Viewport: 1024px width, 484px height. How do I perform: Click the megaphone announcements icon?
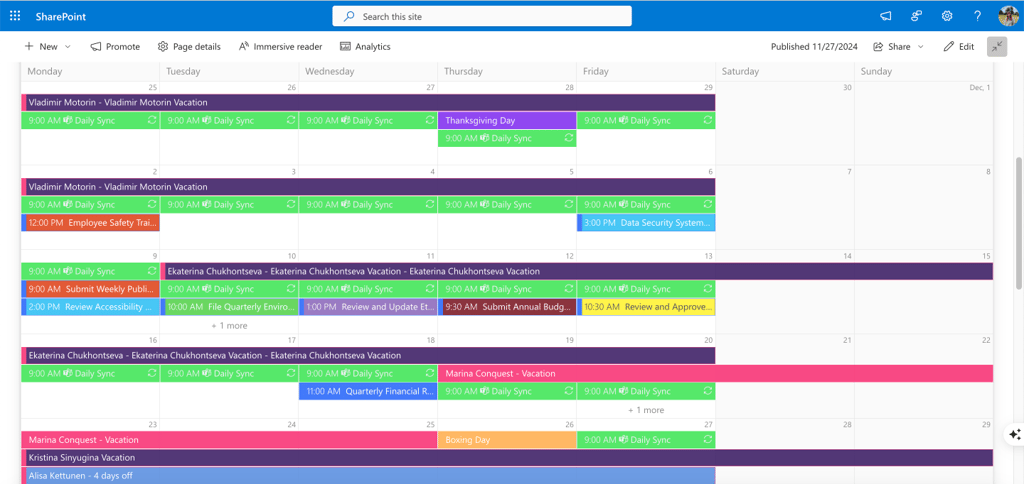click(x=886, y=16)
